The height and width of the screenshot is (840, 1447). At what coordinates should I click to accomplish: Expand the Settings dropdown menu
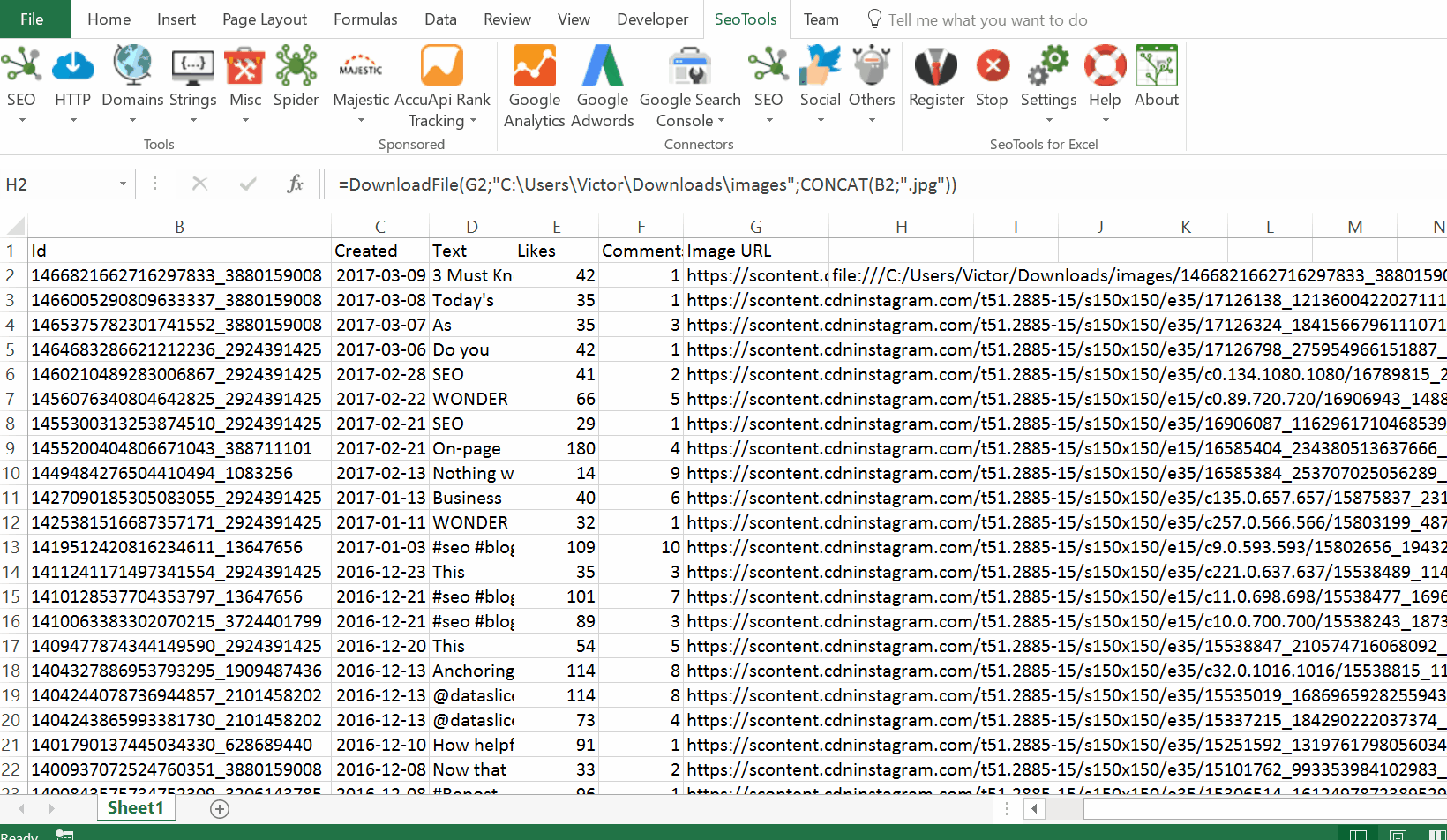[x=1048, y=120]
